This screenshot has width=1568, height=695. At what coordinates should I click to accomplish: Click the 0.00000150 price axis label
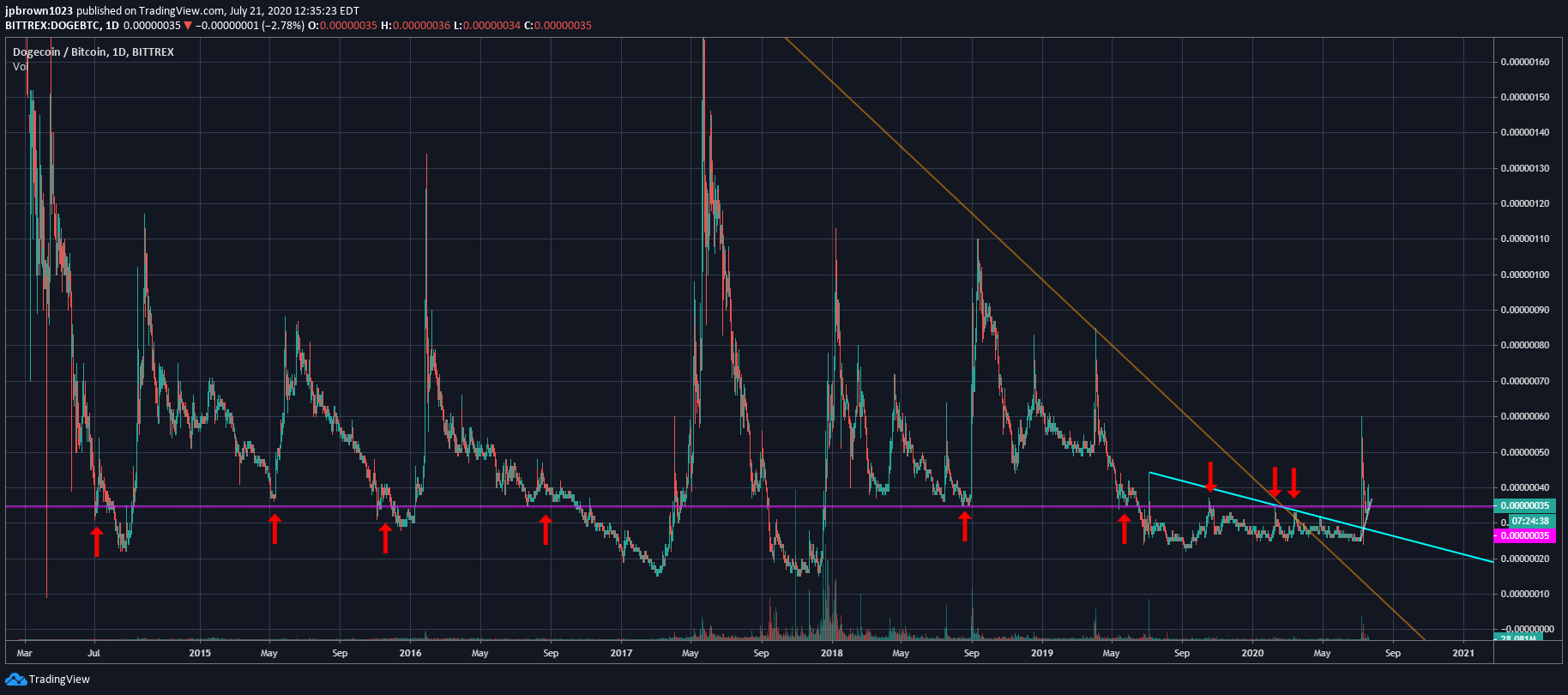point(1525,97)
